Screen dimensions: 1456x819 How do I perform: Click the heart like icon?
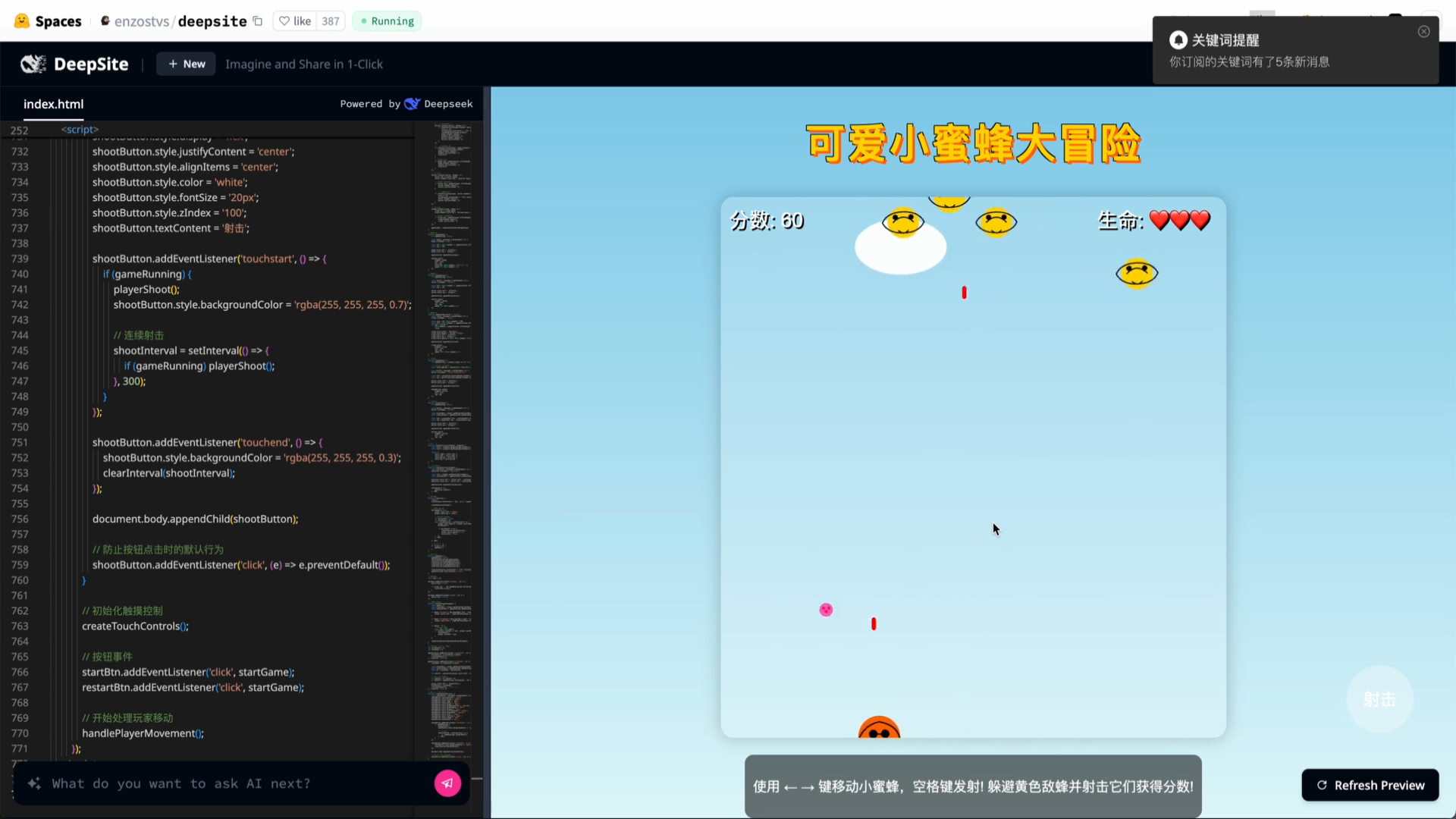point(284,21)
